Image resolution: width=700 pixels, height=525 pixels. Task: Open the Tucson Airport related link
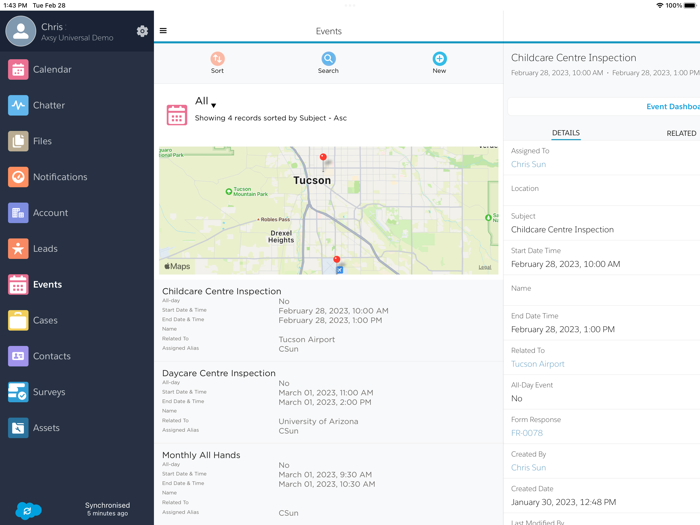tap(538, 364)
